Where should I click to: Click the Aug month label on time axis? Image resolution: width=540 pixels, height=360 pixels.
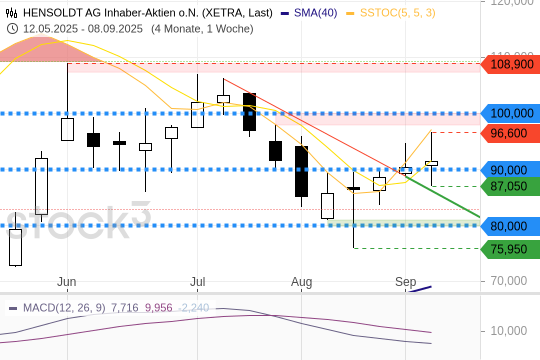(302, 282)
